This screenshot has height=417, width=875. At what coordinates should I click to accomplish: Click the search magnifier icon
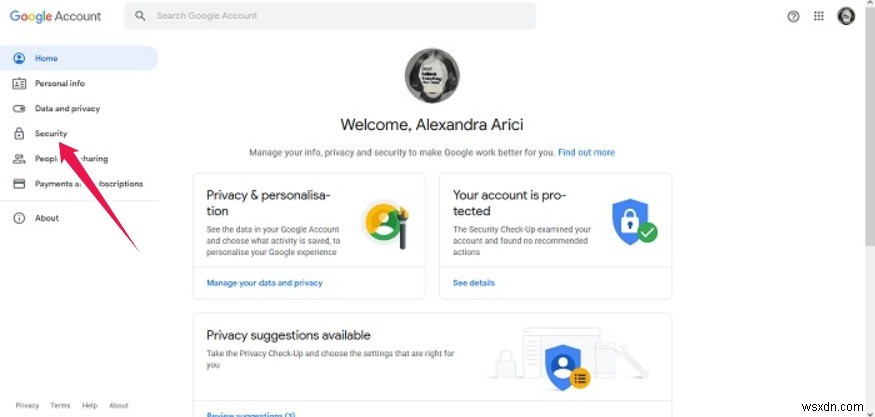point(141,16)
